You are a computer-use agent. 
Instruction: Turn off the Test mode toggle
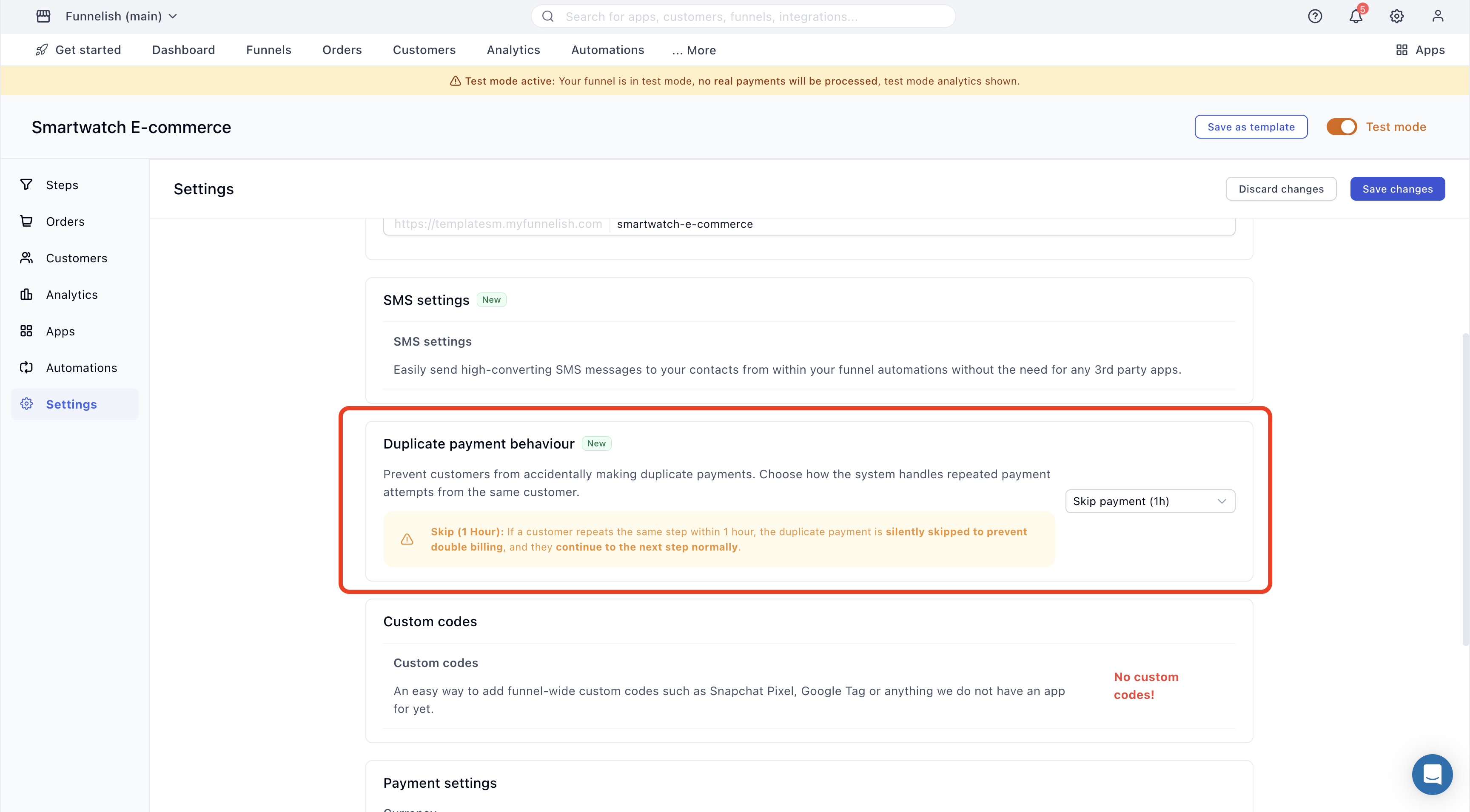pyautogui.click(x=1341, y=127)
